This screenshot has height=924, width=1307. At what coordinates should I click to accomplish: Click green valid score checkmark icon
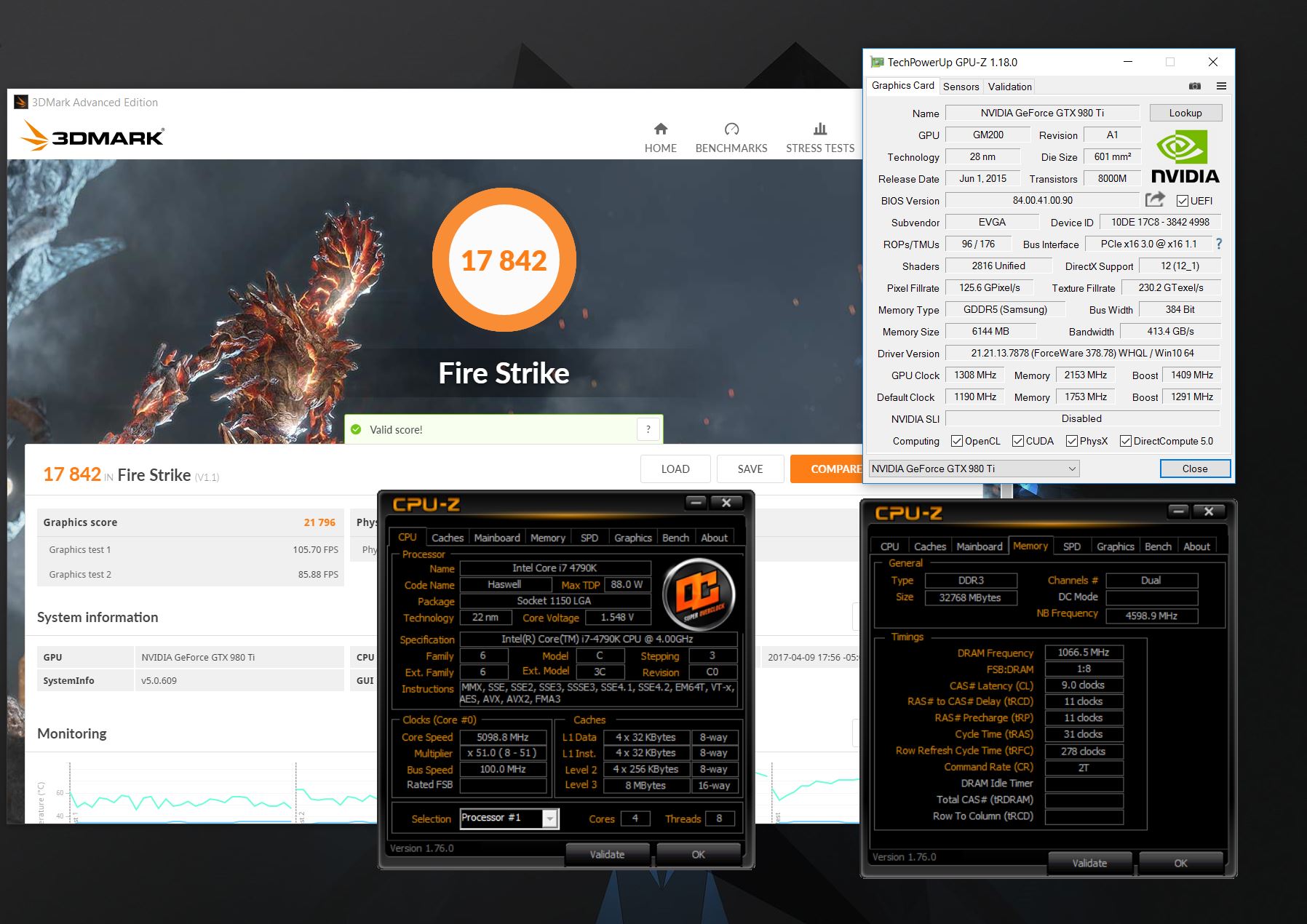356,429
